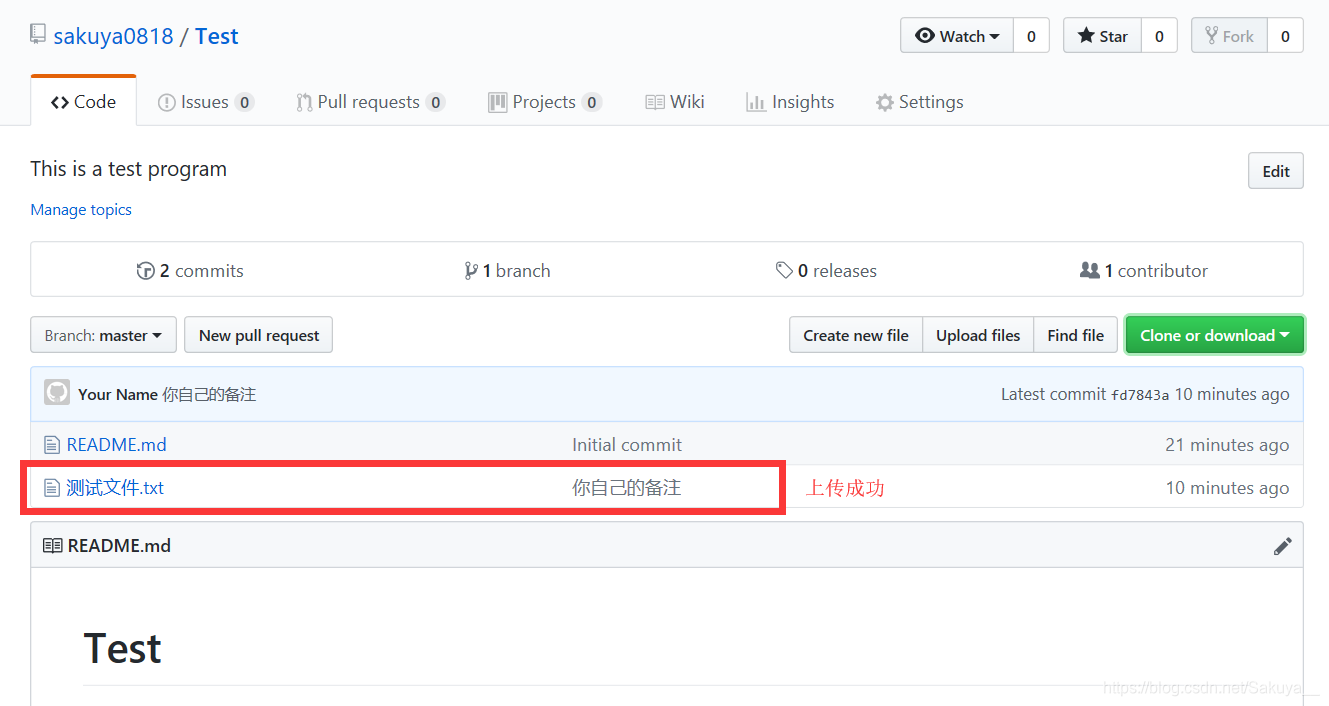Click the fork count next to Fork
The height and width of the screenshot is (706, 1329).
[x=1285, y=36]
